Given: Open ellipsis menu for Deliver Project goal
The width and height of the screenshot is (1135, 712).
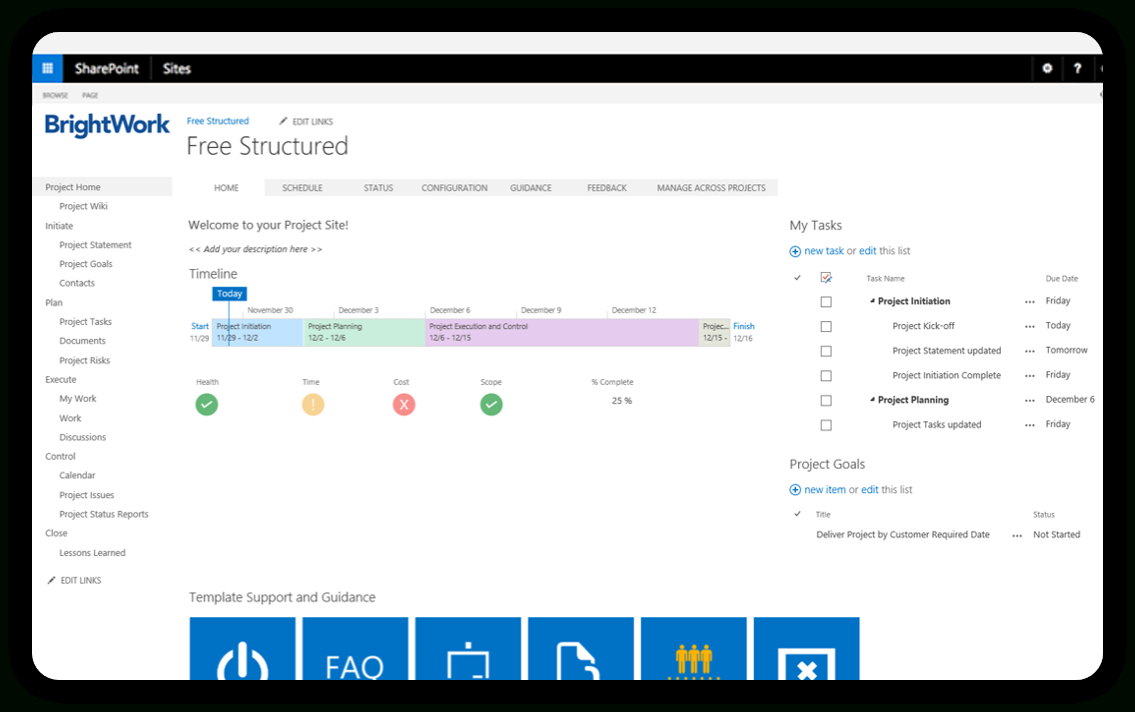Looking at the screenshot, I should (x=1017, y=535).
